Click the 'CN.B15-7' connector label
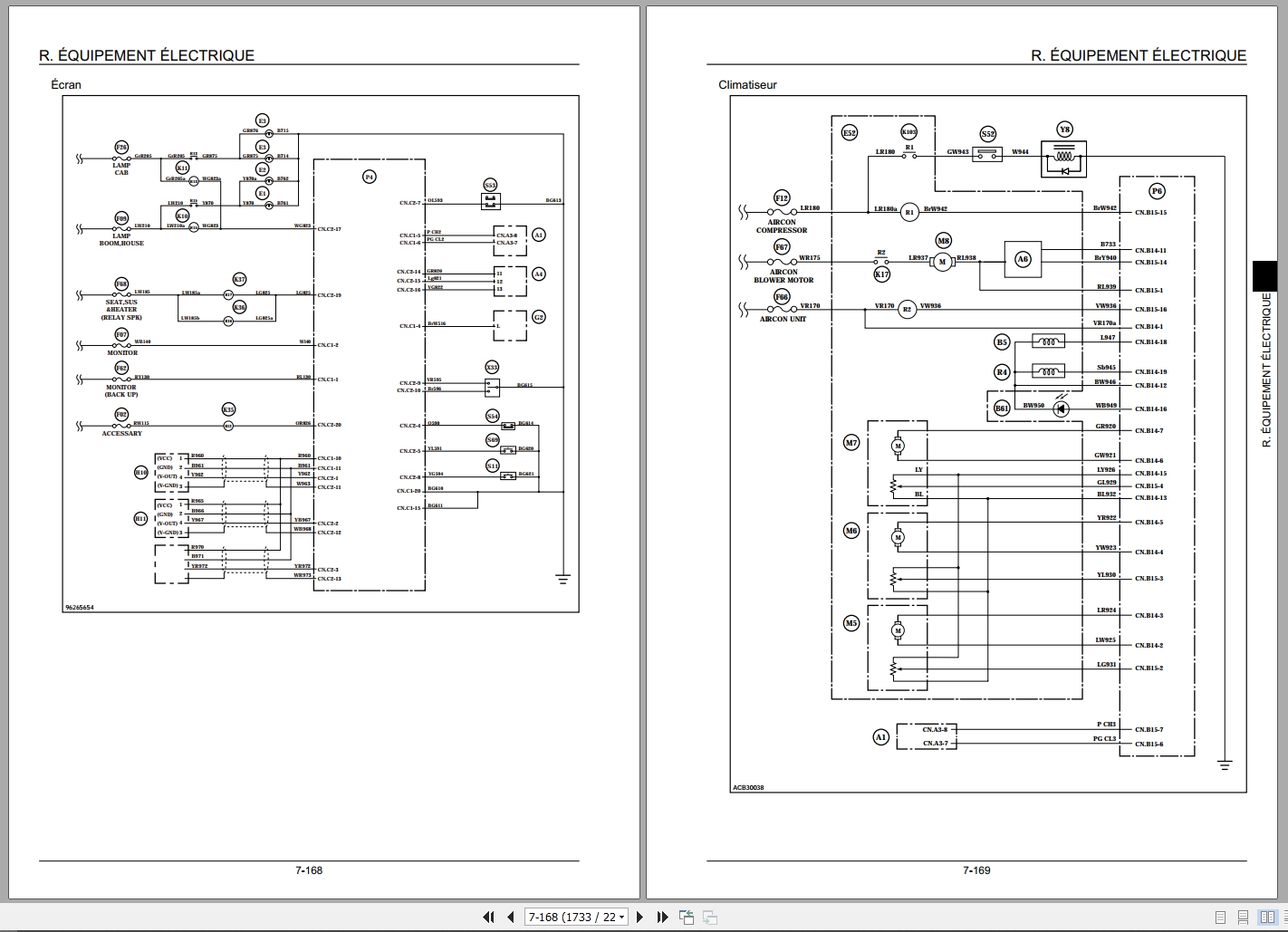 (1150, 729)
